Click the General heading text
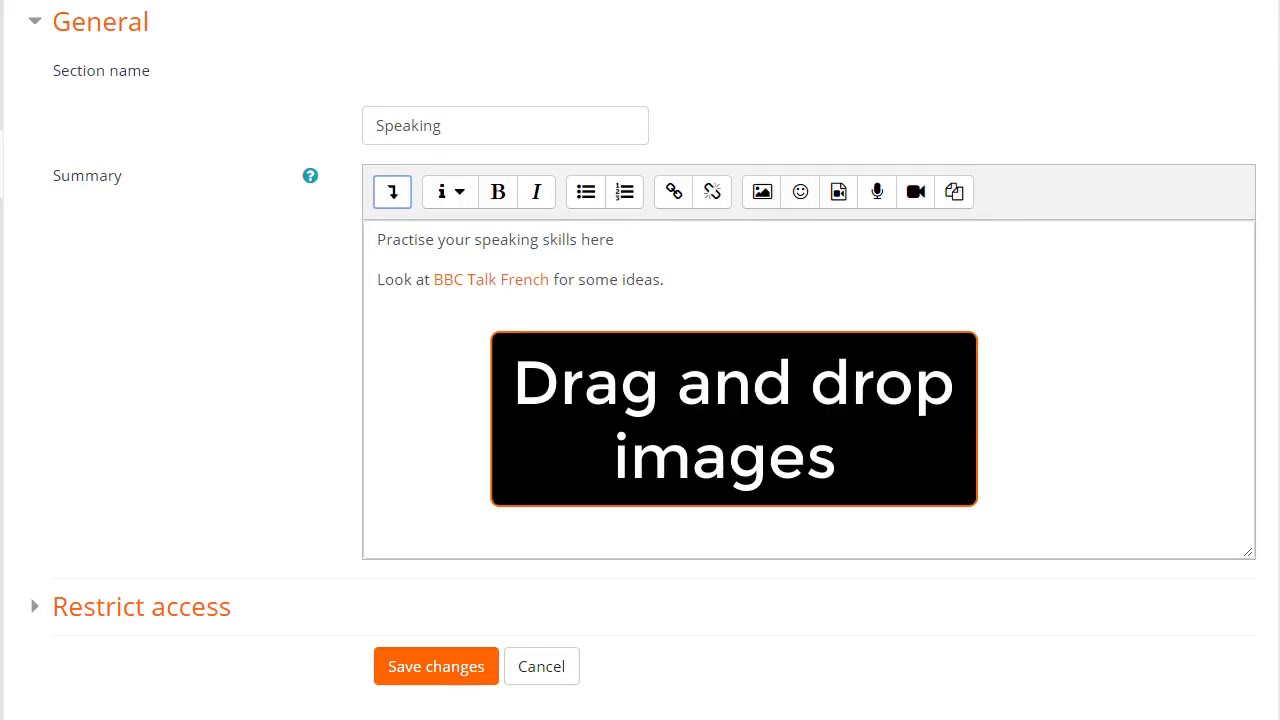1280x720 pixels. pyautogui.click(x=100, y=21)
